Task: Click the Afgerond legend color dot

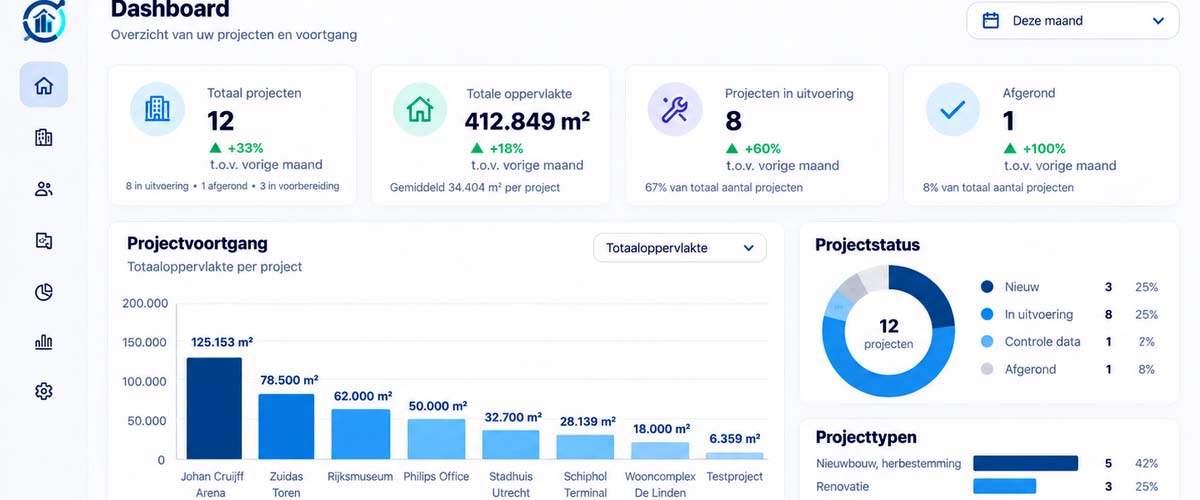Action: coord(988,369)
